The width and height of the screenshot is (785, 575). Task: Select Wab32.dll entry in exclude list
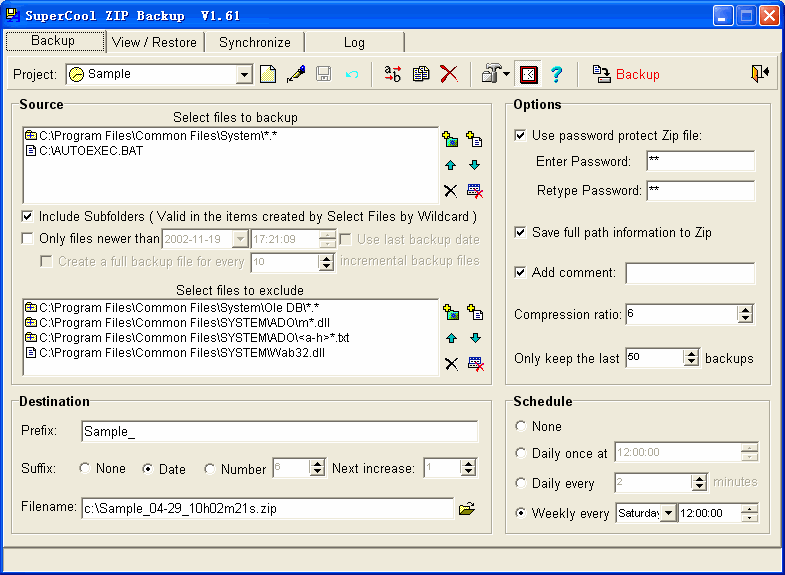point(176,353)
